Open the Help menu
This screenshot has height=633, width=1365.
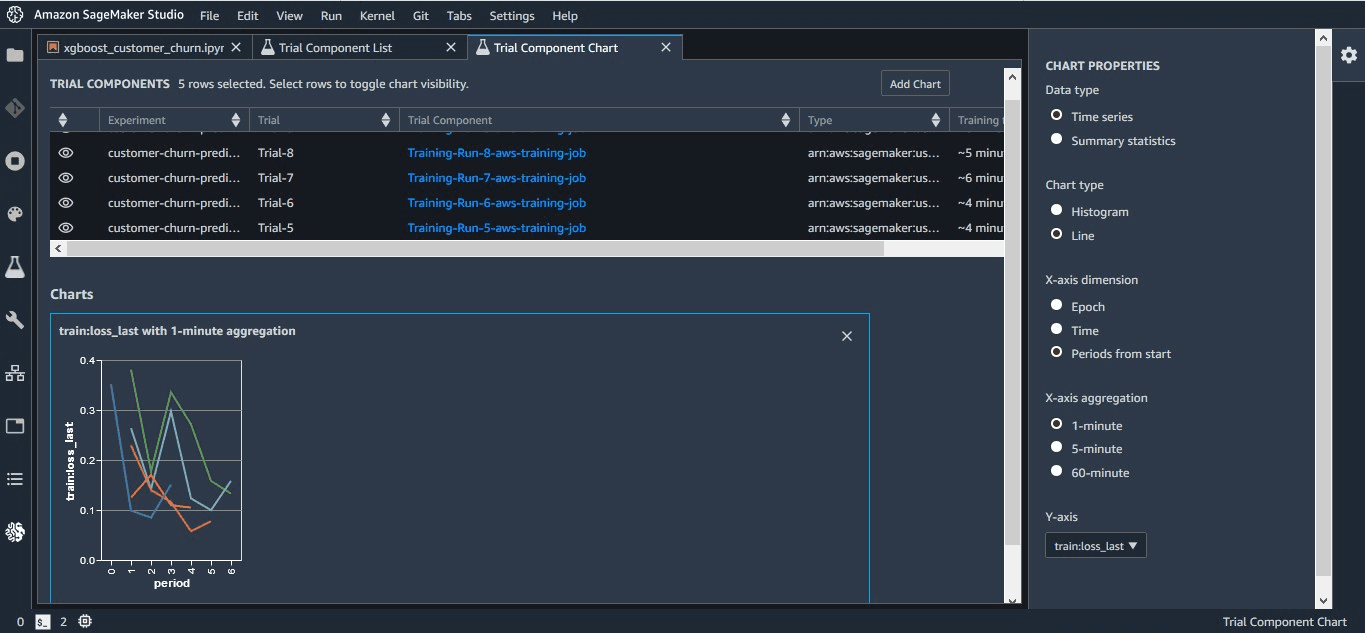565,16
